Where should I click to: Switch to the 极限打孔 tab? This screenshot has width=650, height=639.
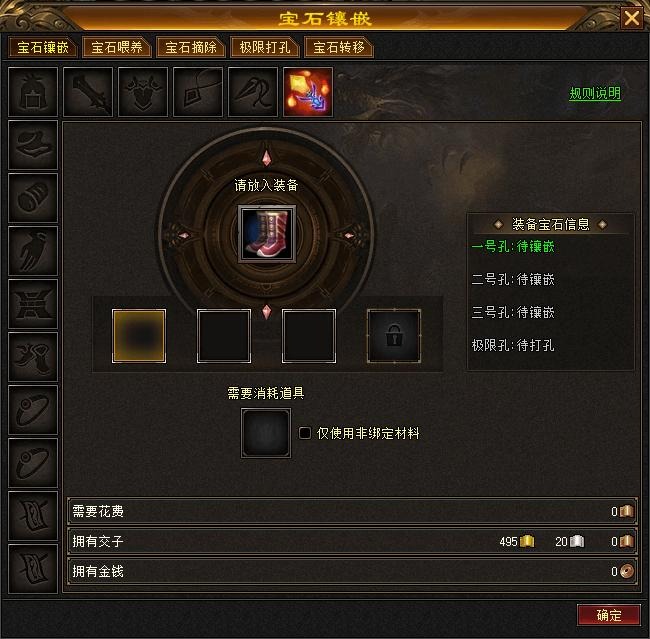[264, 47]
